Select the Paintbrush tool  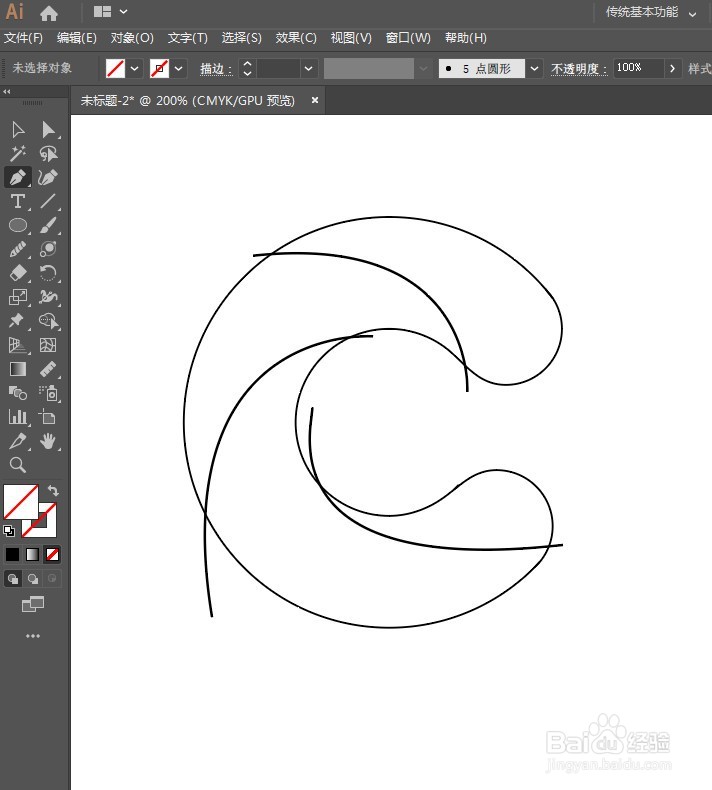coord(48,225)
